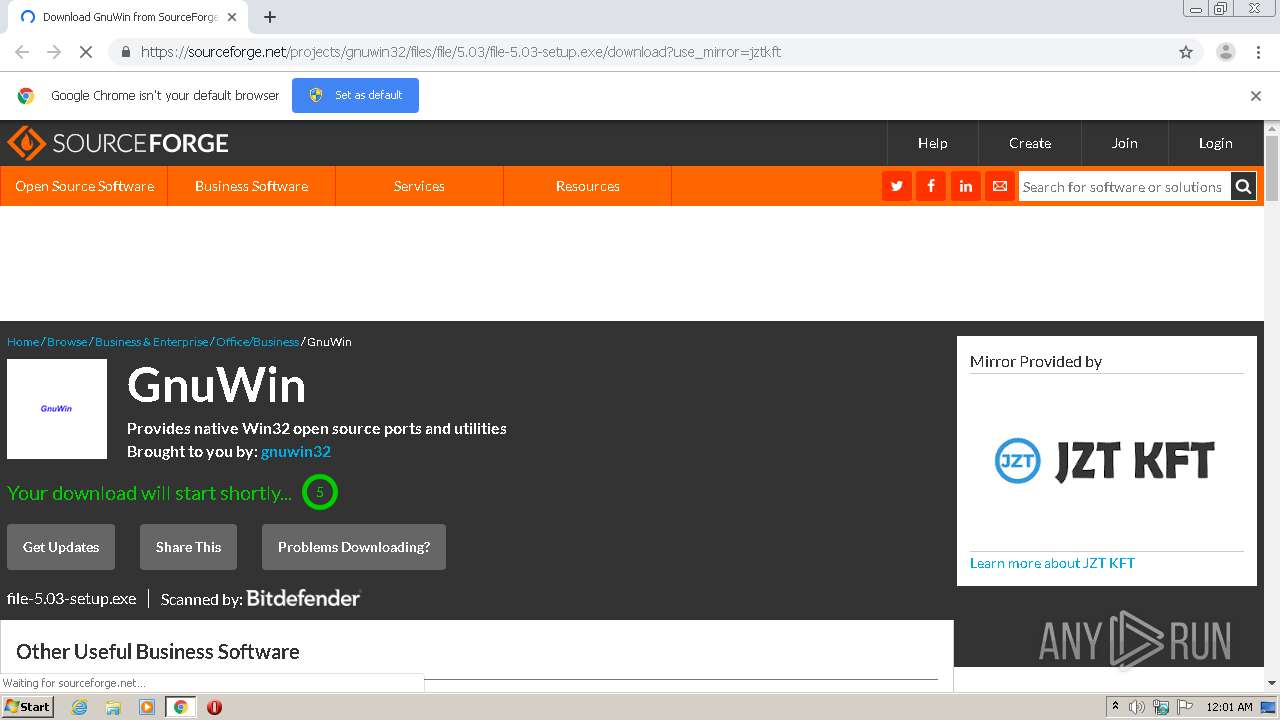Image resolution: width=1280 pixels, height=720 pixels.
Task: Click Problems Downloading? button
Action: tap(354, 547)
